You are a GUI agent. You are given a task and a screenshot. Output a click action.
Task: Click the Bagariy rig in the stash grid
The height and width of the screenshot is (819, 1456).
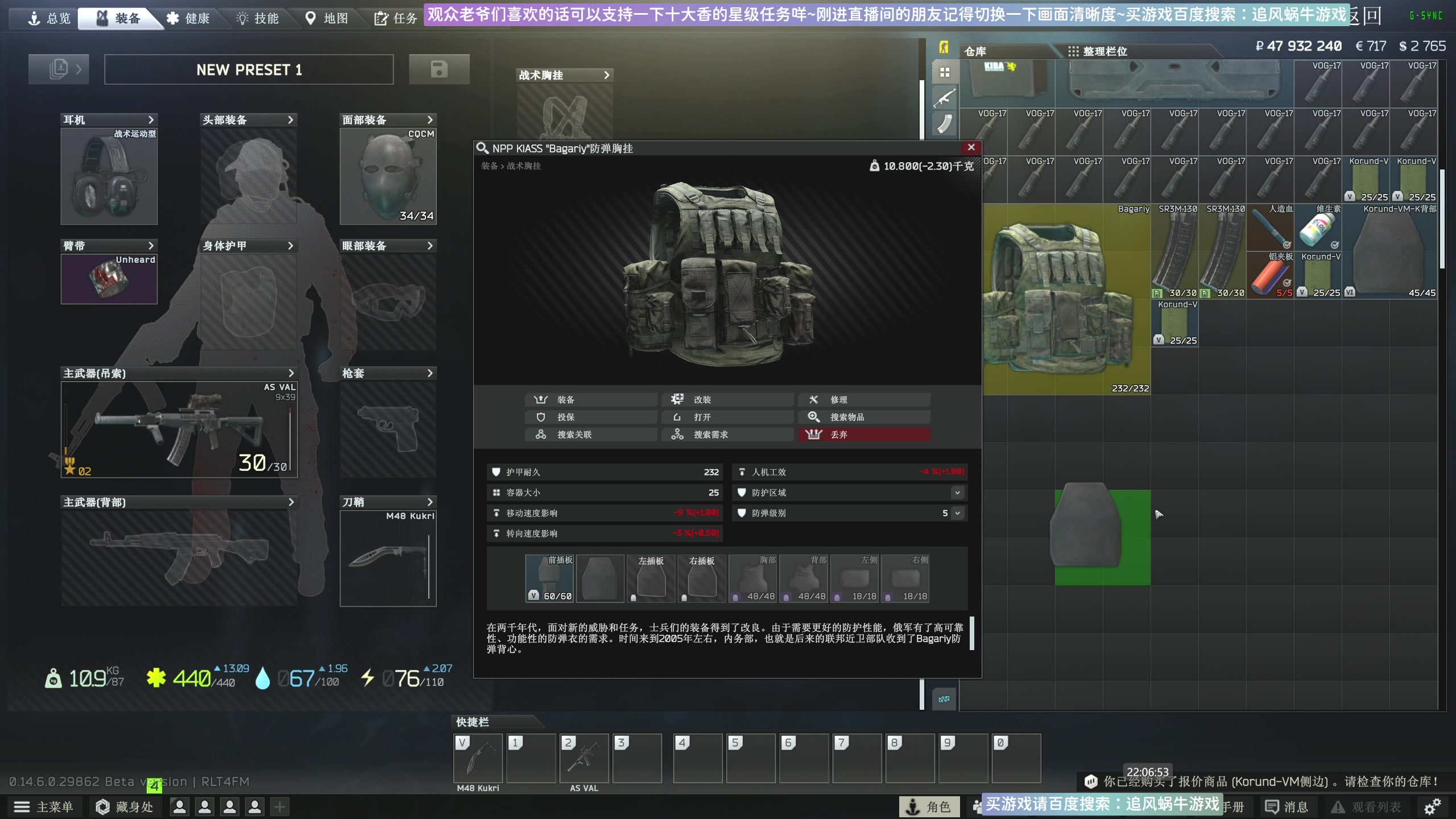pyautogui.click(x=1067, y=300)
